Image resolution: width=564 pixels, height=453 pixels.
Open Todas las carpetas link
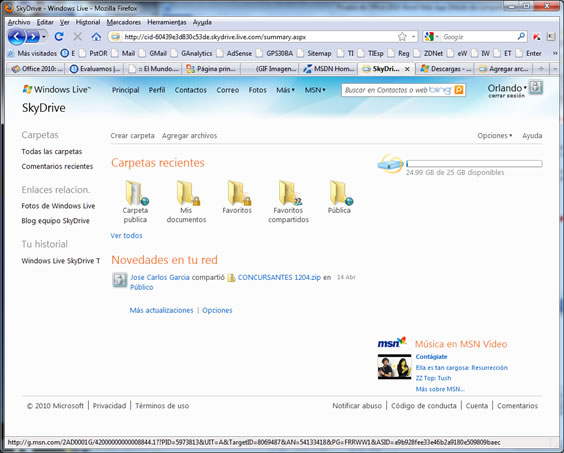point(52,151)
